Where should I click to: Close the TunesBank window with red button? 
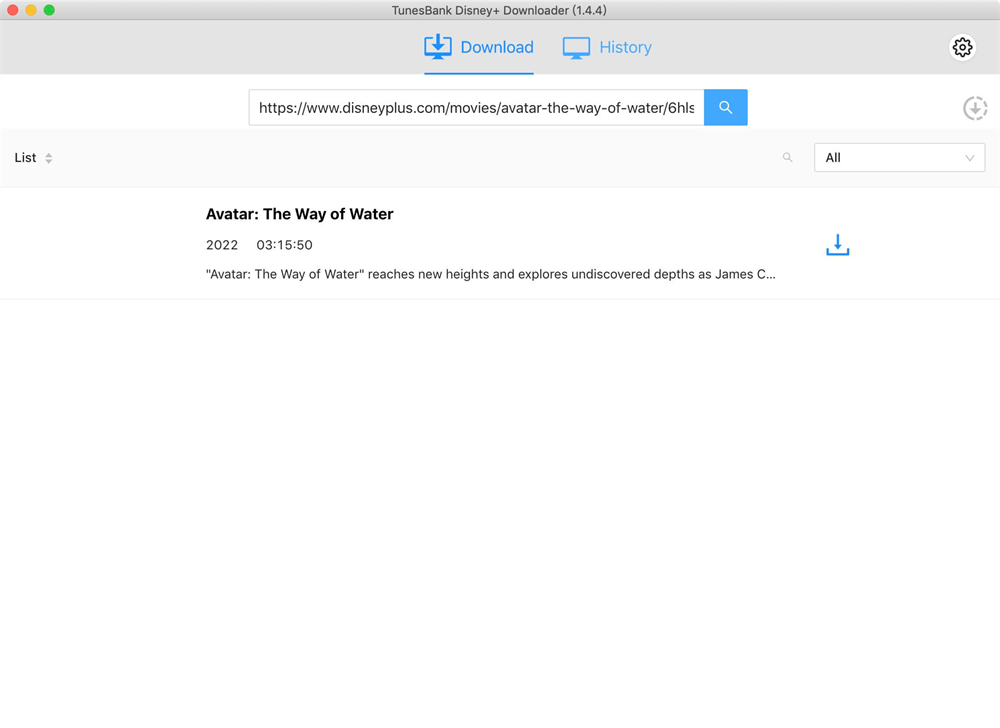[x=13, y=10]
